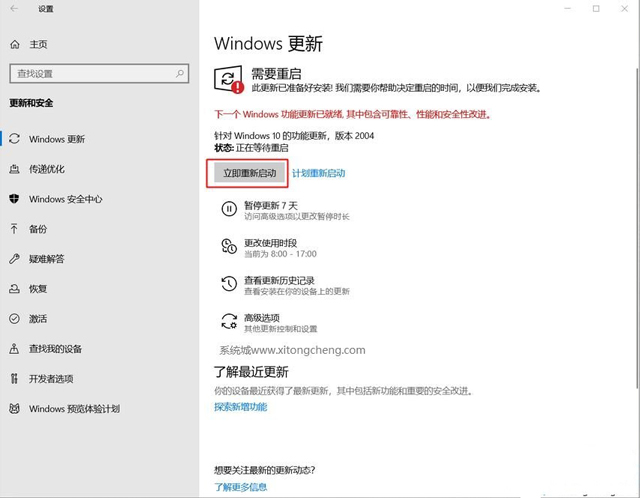
Task: Click the 查看安装在你的设备上的更新 subtitle
Action: (x=297, y=291)
